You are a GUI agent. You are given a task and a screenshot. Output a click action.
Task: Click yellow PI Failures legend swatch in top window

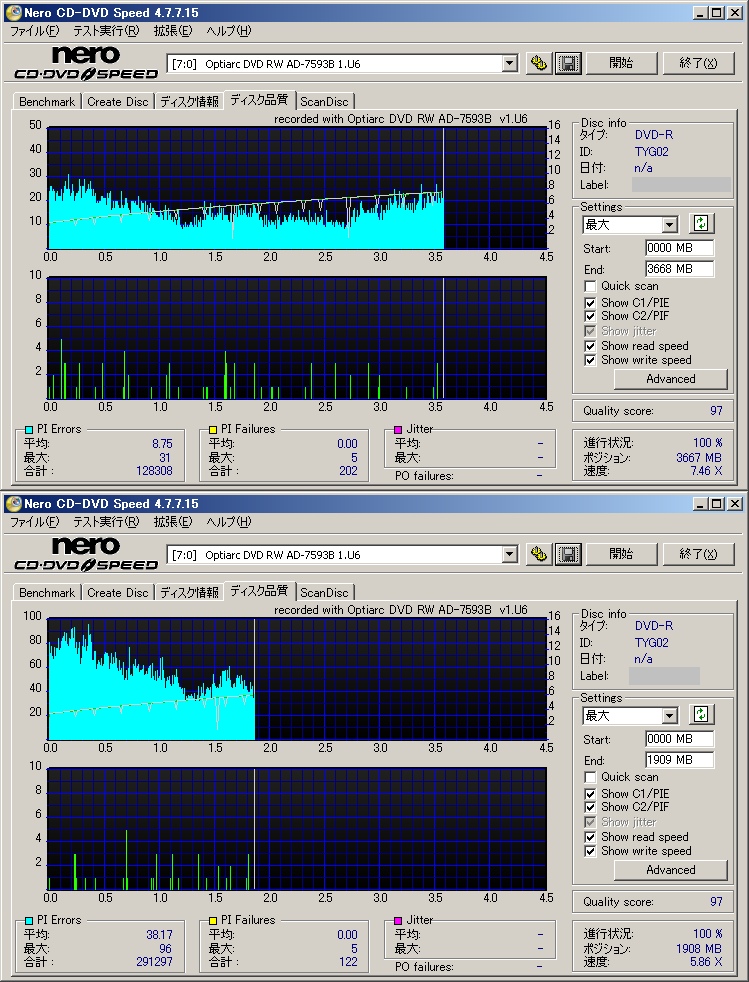213,430
